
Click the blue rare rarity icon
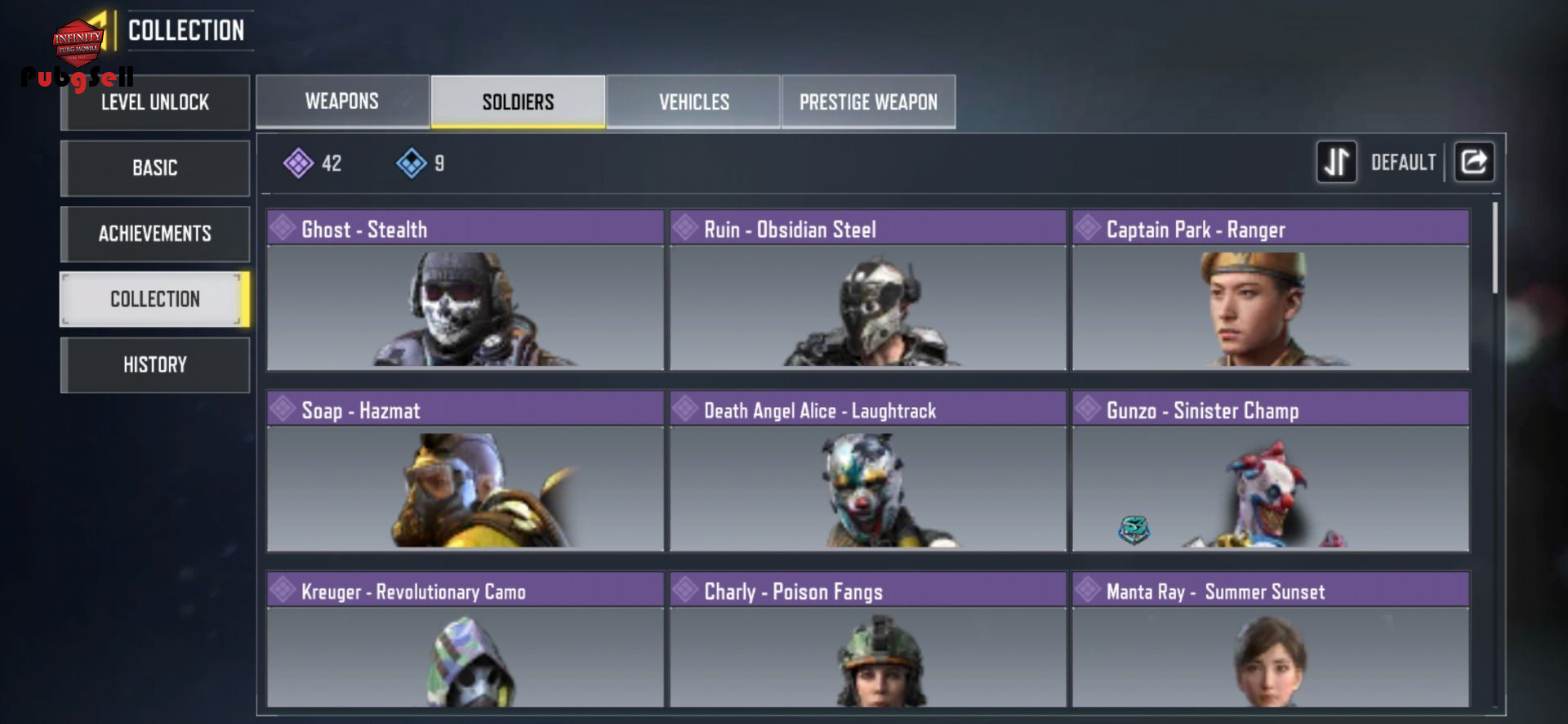pos(412,163)
